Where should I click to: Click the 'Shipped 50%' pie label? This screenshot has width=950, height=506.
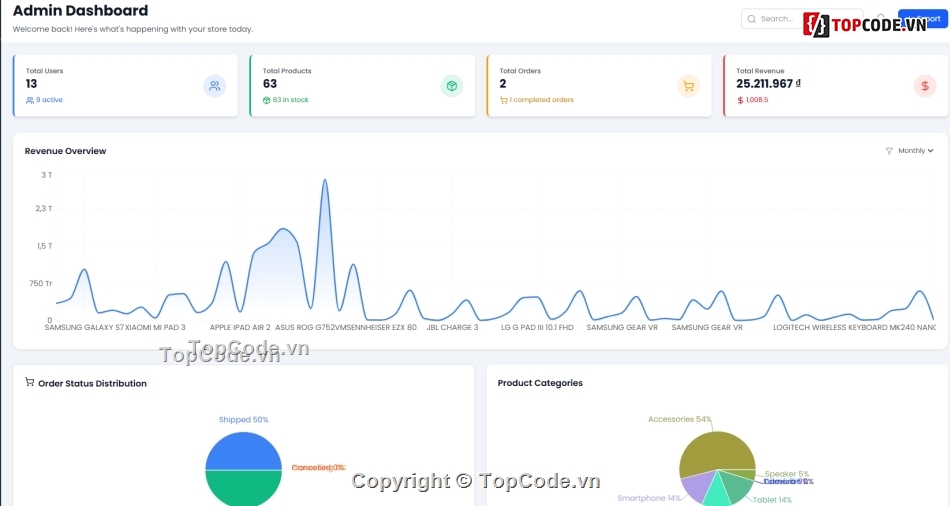244,420
